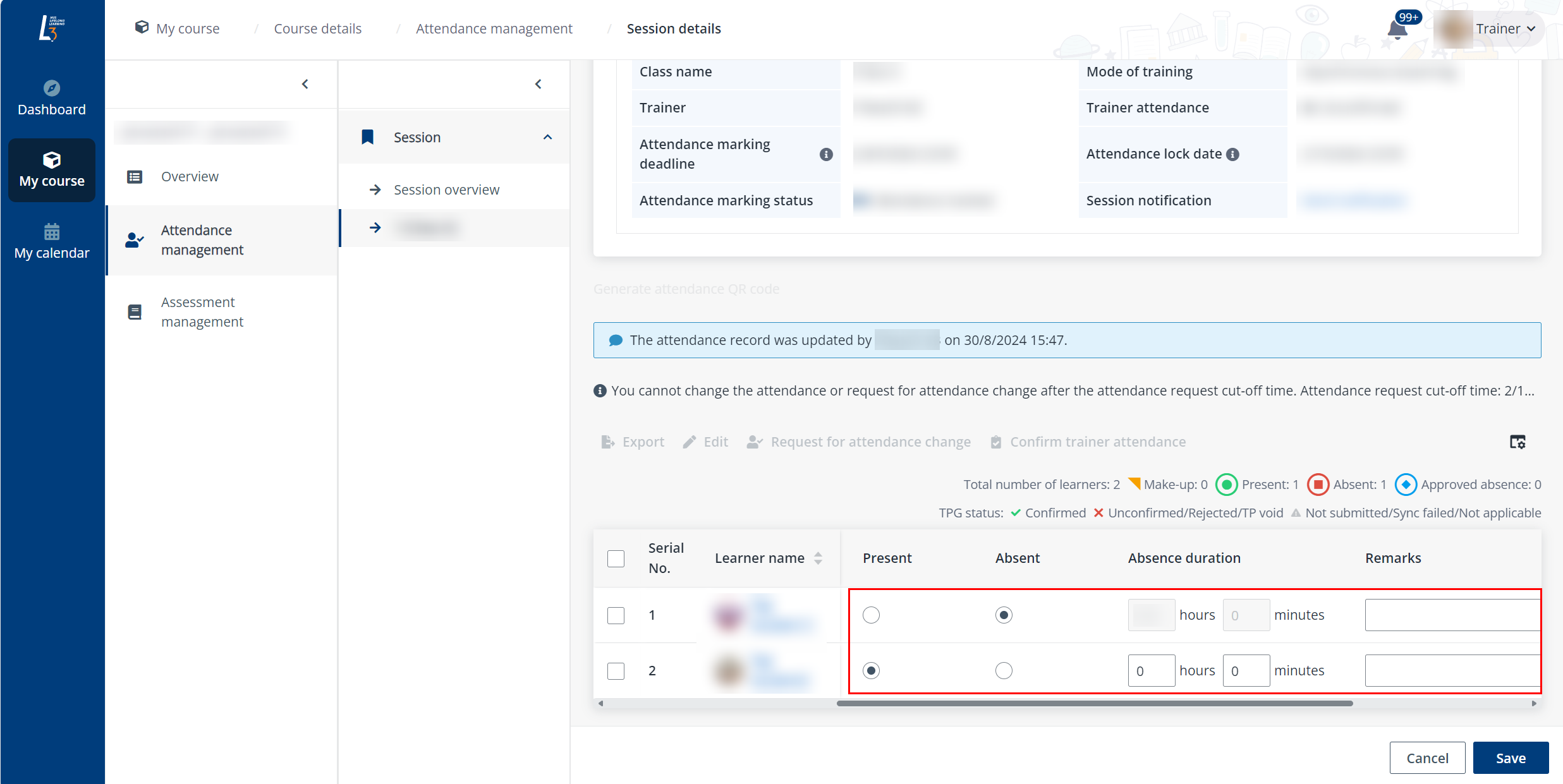Mark learner 2 as Absent

pyautogui.click(x=1004, y=671)
